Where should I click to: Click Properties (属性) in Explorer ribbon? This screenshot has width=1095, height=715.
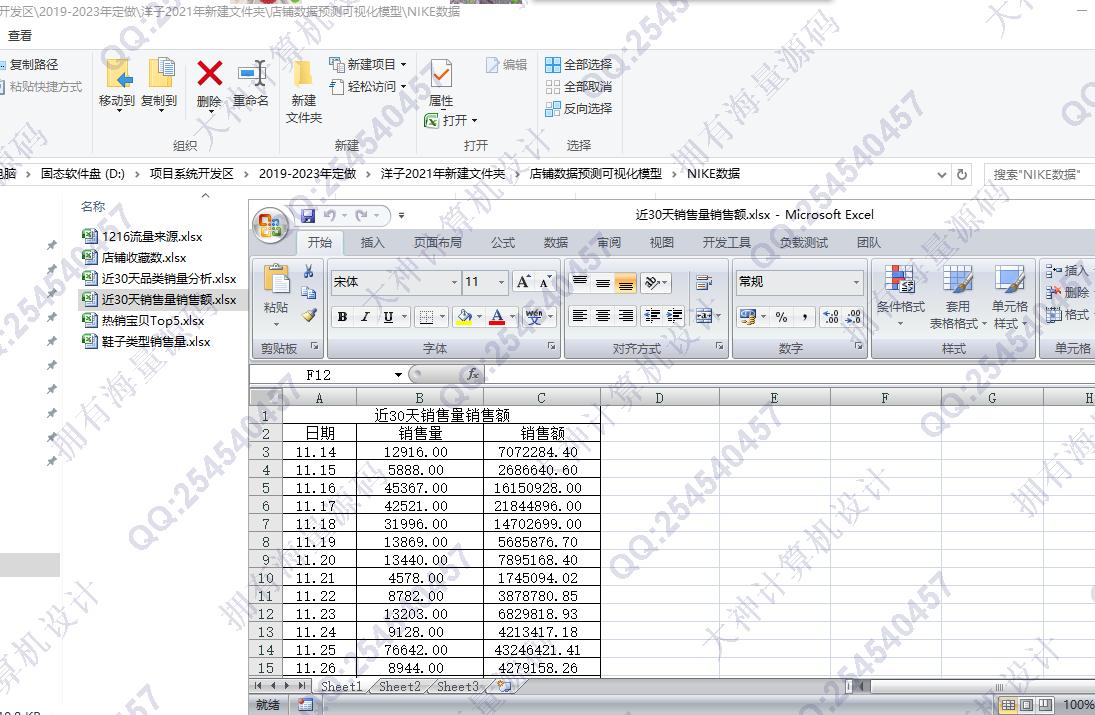click(x=441, y=84)
